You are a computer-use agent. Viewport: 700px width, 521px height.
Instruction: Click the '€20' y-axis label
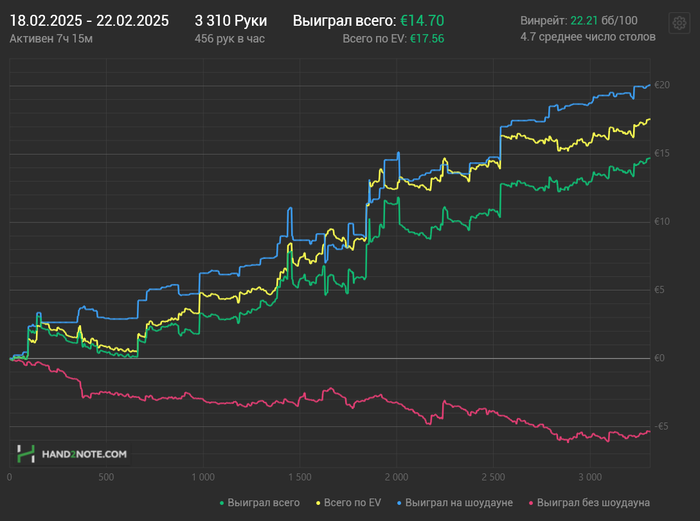[662, 85]
